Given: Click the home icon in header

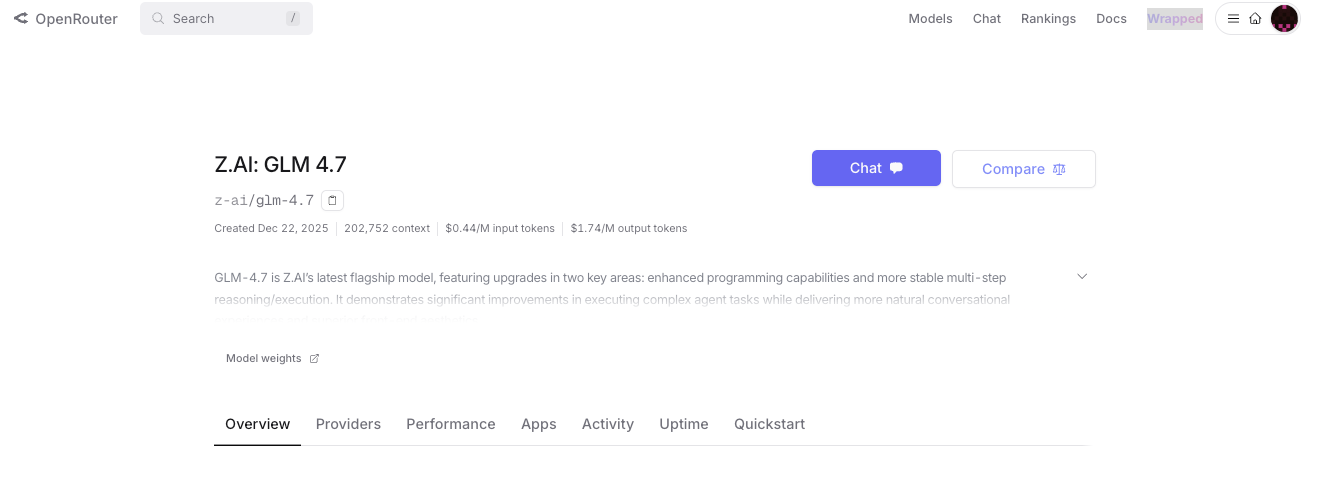Looking at the screenshot, I should point(1255,18).
